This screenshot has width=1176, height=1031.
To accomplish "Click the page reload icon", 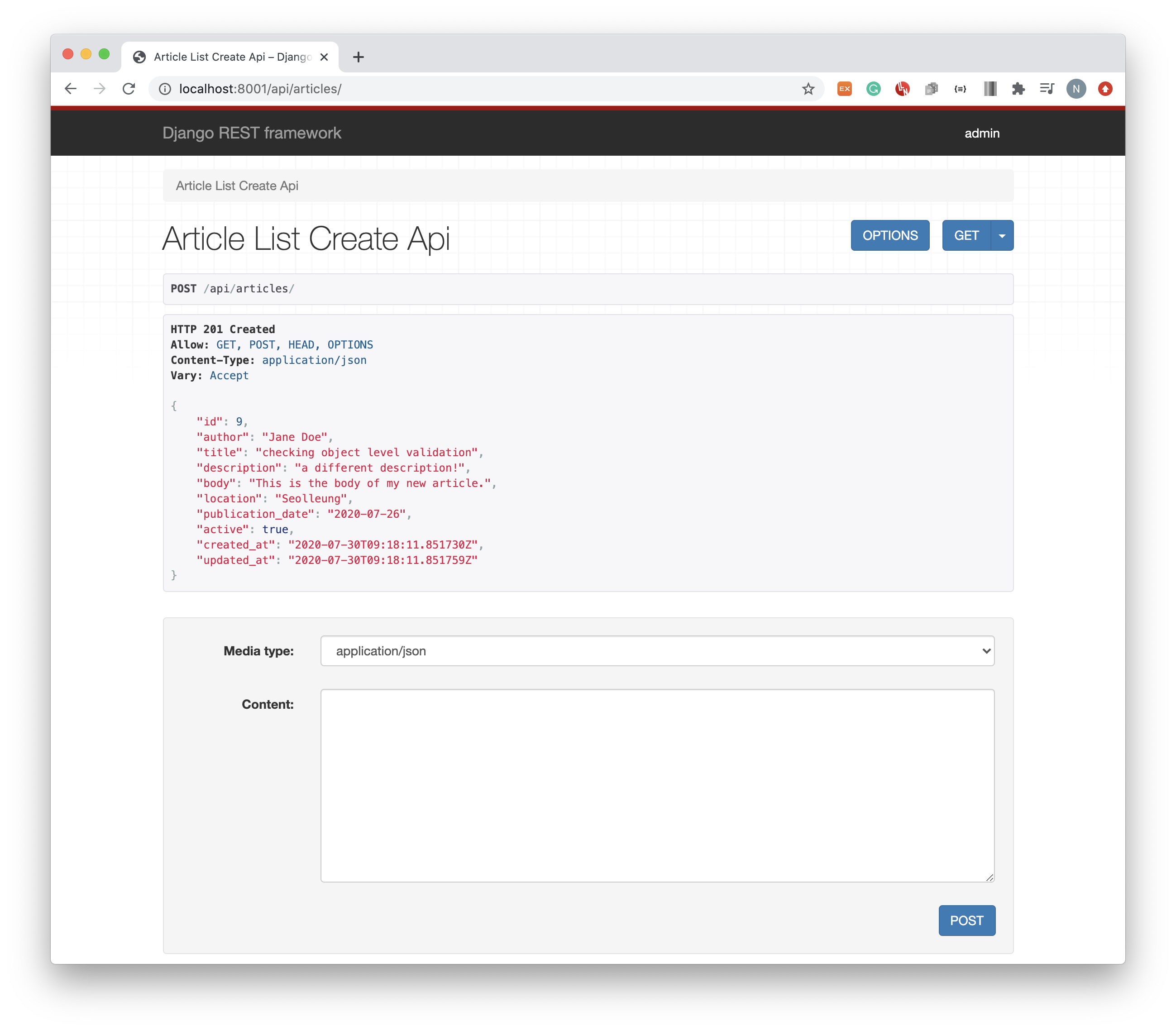I will pyautogui.click(x=128, y=89).
